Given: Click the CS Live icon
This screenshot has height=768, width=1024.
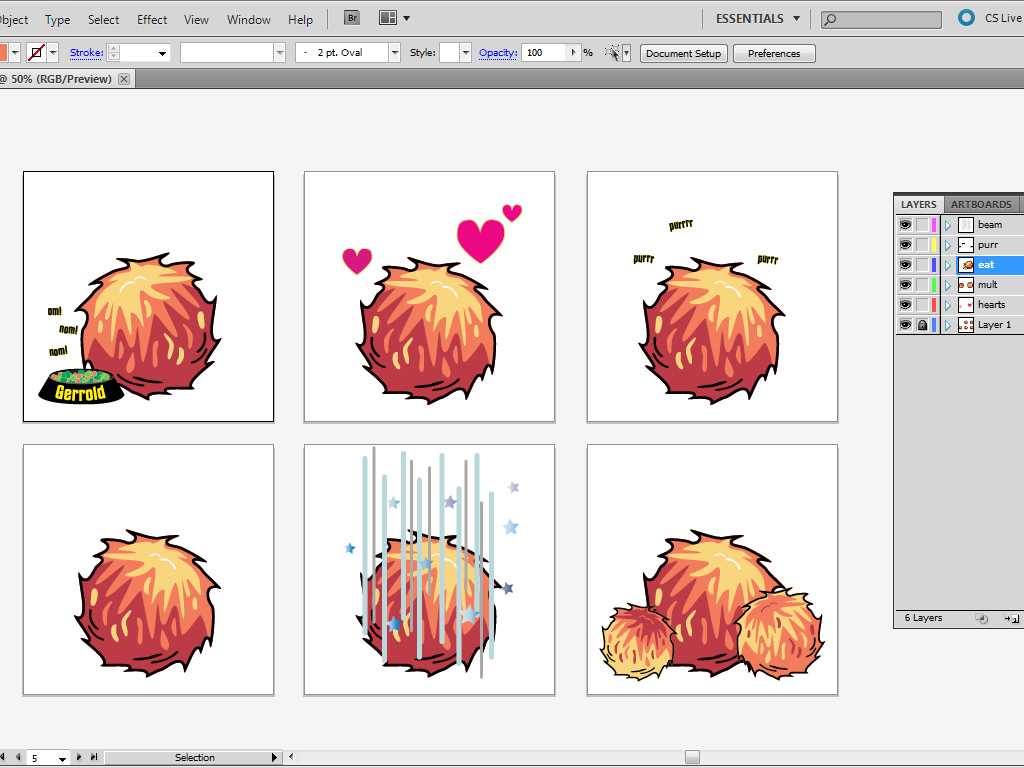Looking at the screenshot, I should click(x=966, y=18).
